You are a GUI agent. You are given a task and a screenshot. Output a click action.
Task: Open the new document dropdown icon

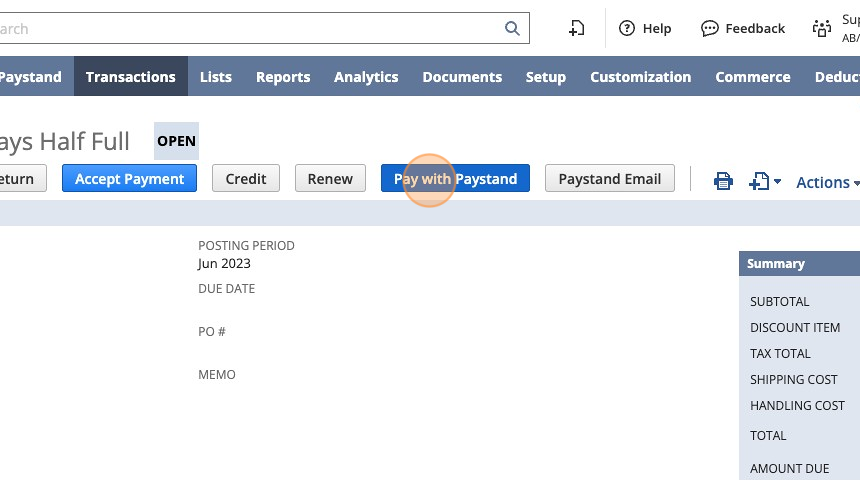tap(765, 181)
